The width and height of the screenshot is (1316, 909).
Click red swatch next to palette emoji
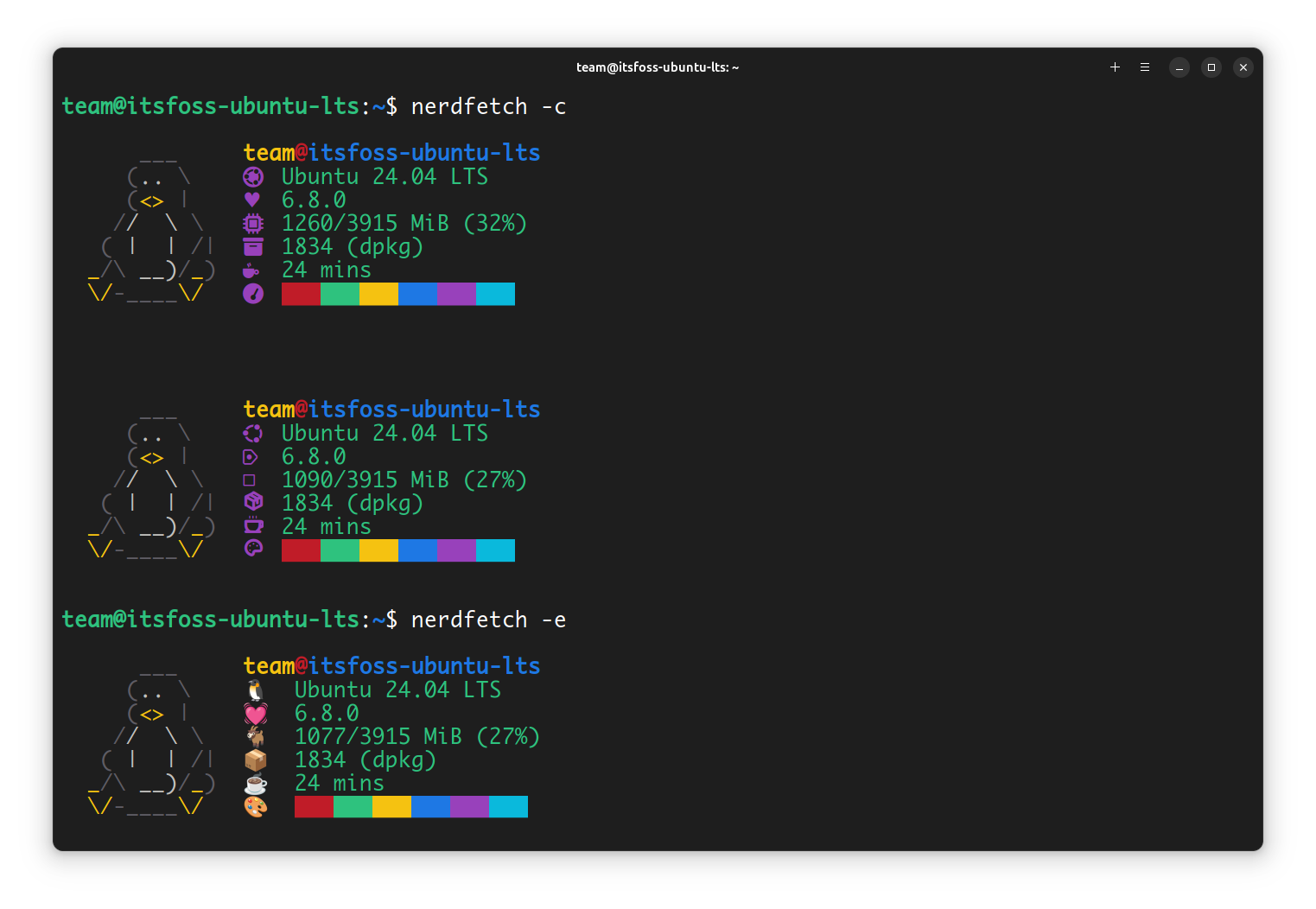314,807
